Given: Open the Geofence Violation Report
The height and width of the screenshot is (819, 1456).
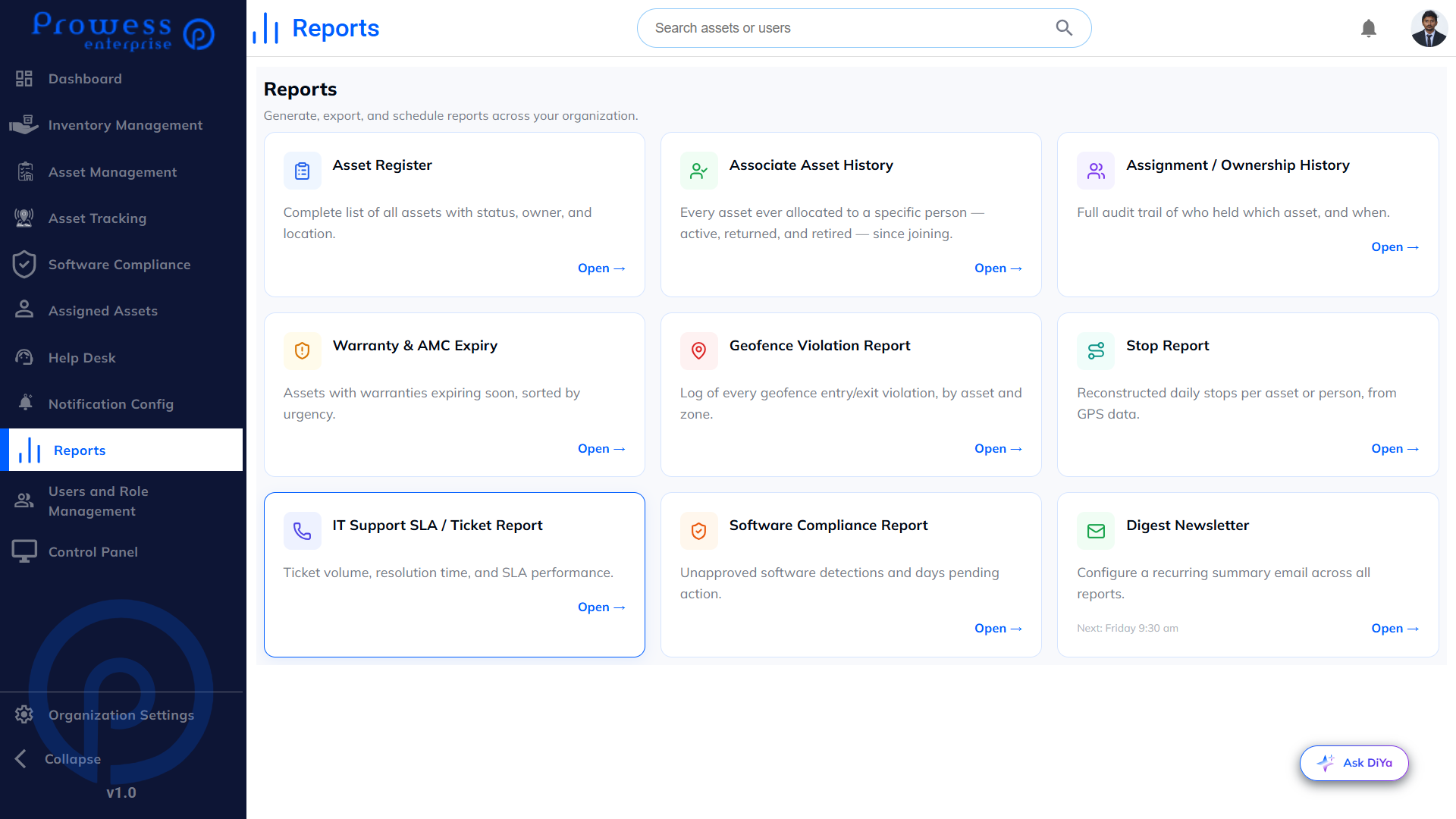Looking at the screenshot, I should point(998,449).
